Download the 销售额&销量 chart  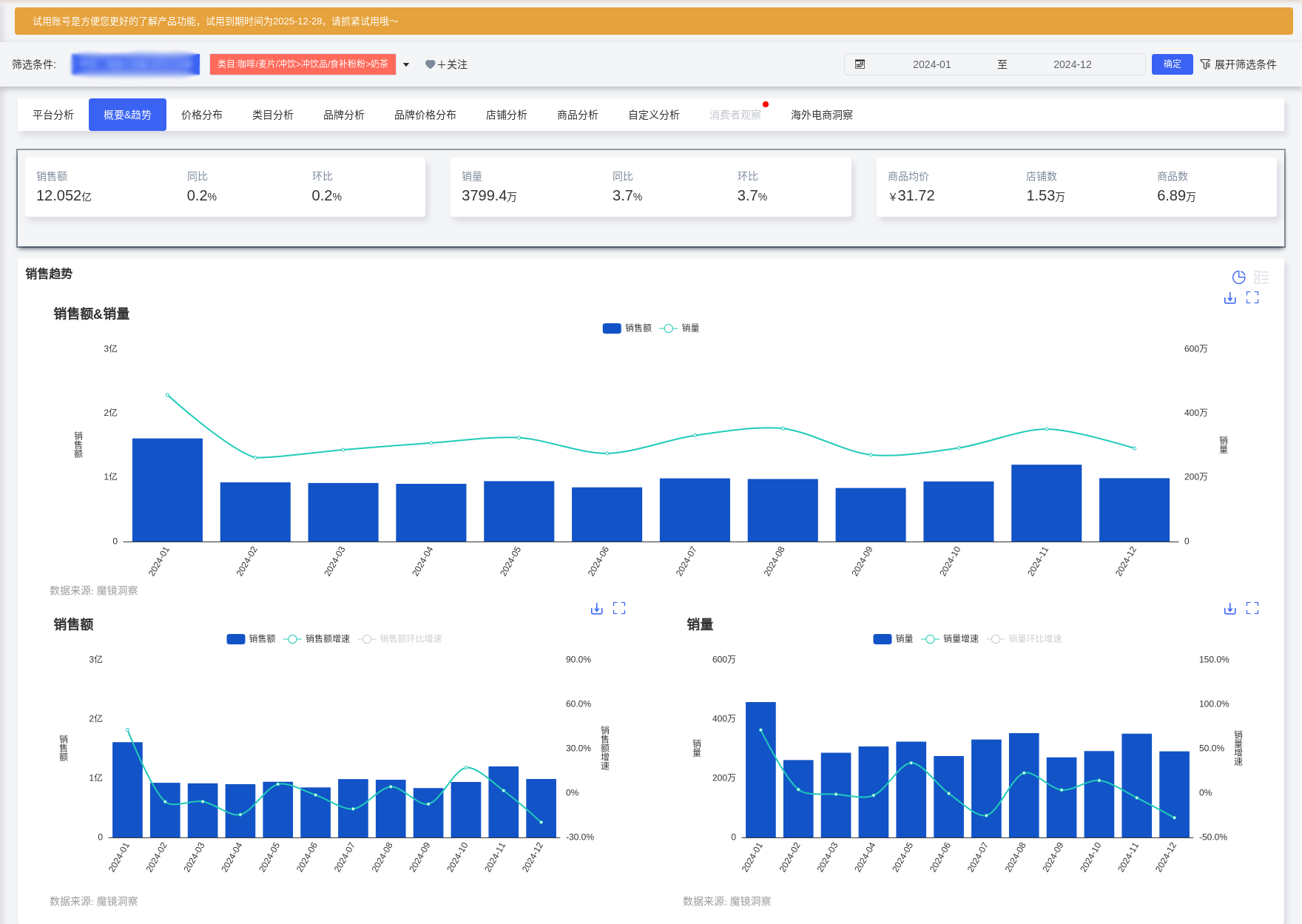[x=1230, y=297]
